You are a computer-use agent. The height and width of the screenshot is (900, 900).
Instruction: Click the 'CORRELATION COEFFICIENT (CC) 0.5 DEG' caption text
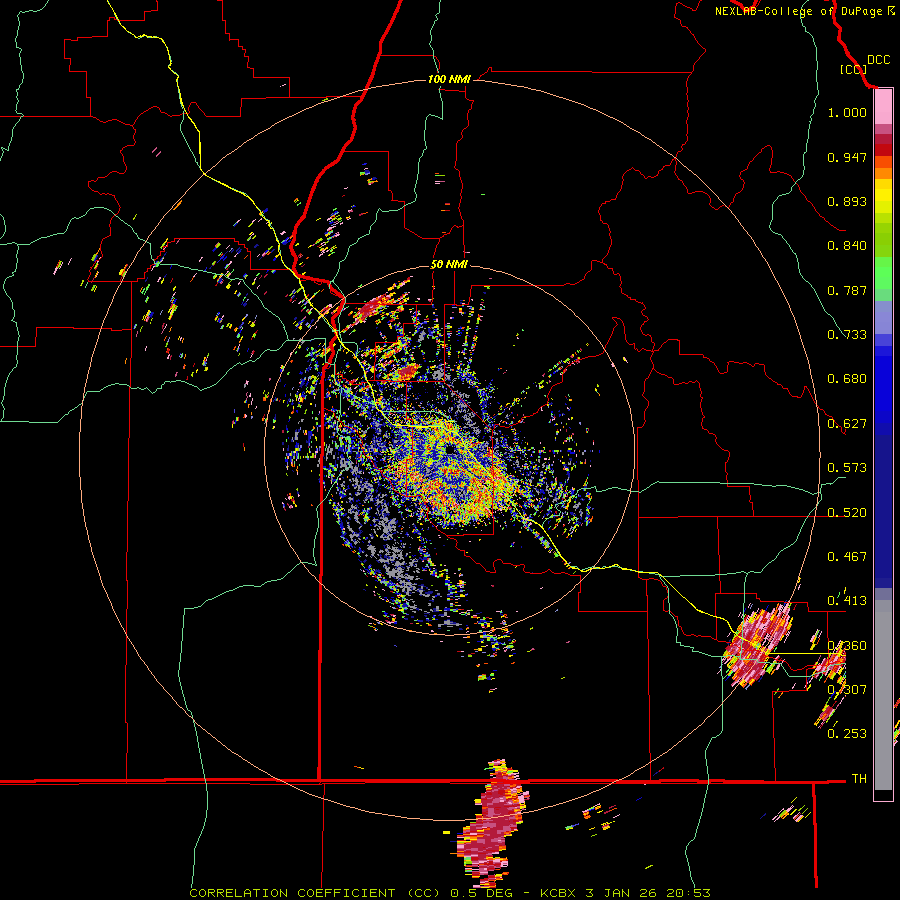pos(351,893)
